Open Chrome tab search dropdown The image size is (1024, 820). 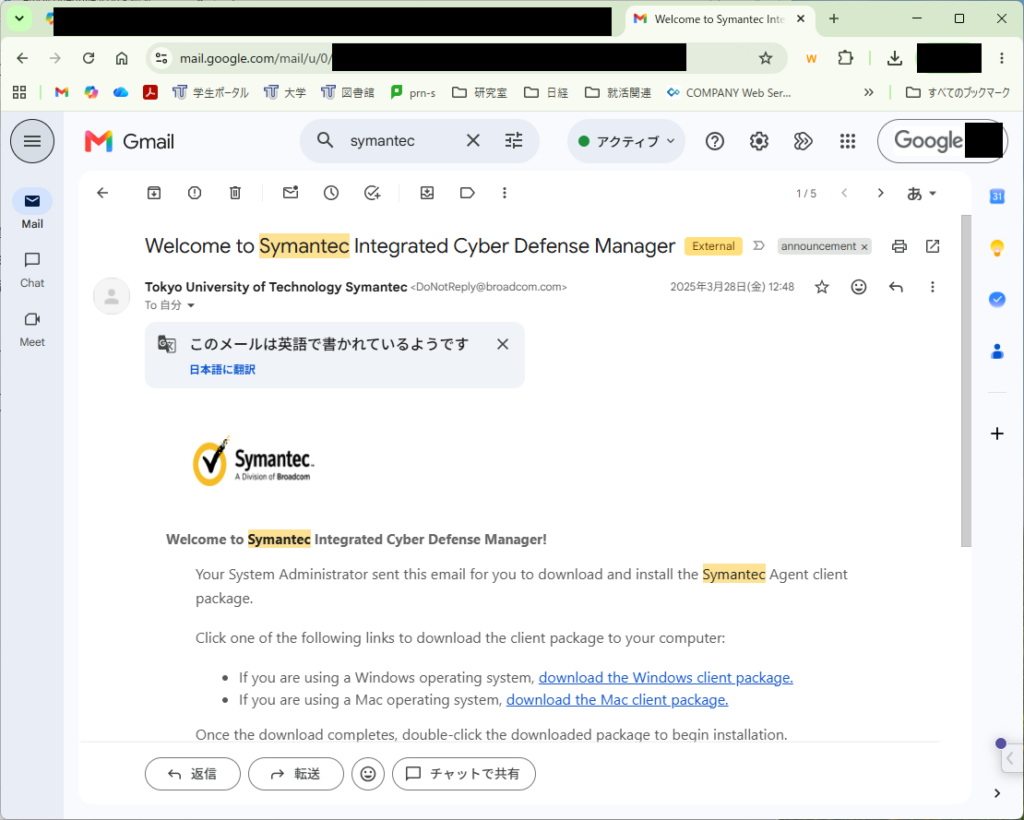tap(19, 19)
